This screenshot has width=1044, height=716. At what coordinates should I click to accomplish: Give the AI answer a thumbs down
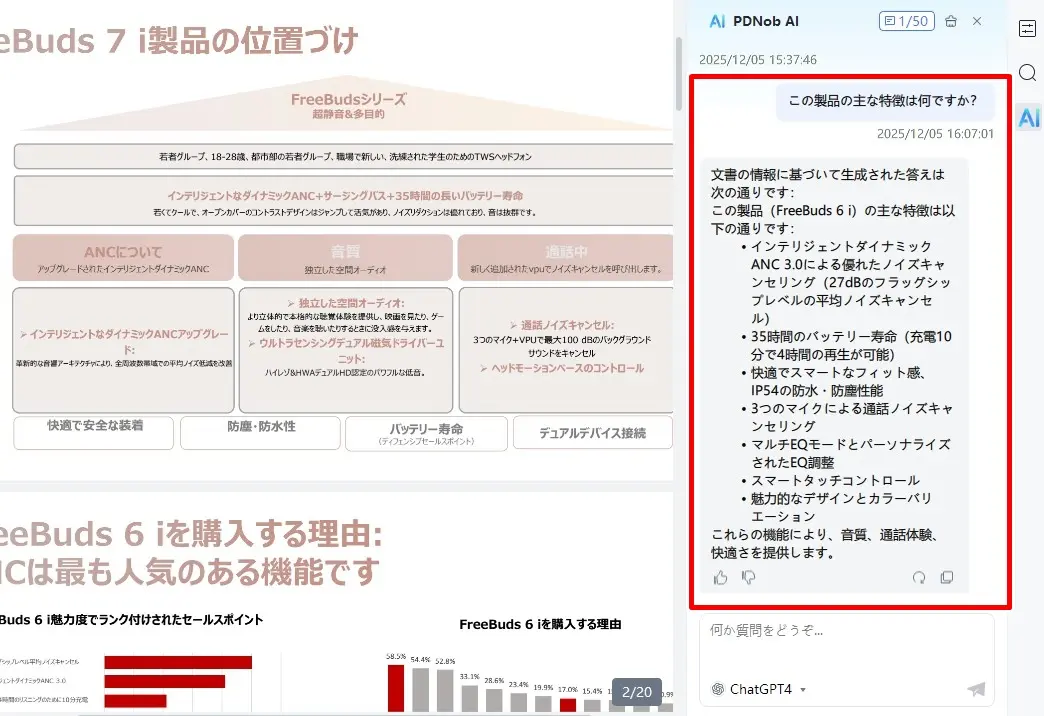point(748,577)
